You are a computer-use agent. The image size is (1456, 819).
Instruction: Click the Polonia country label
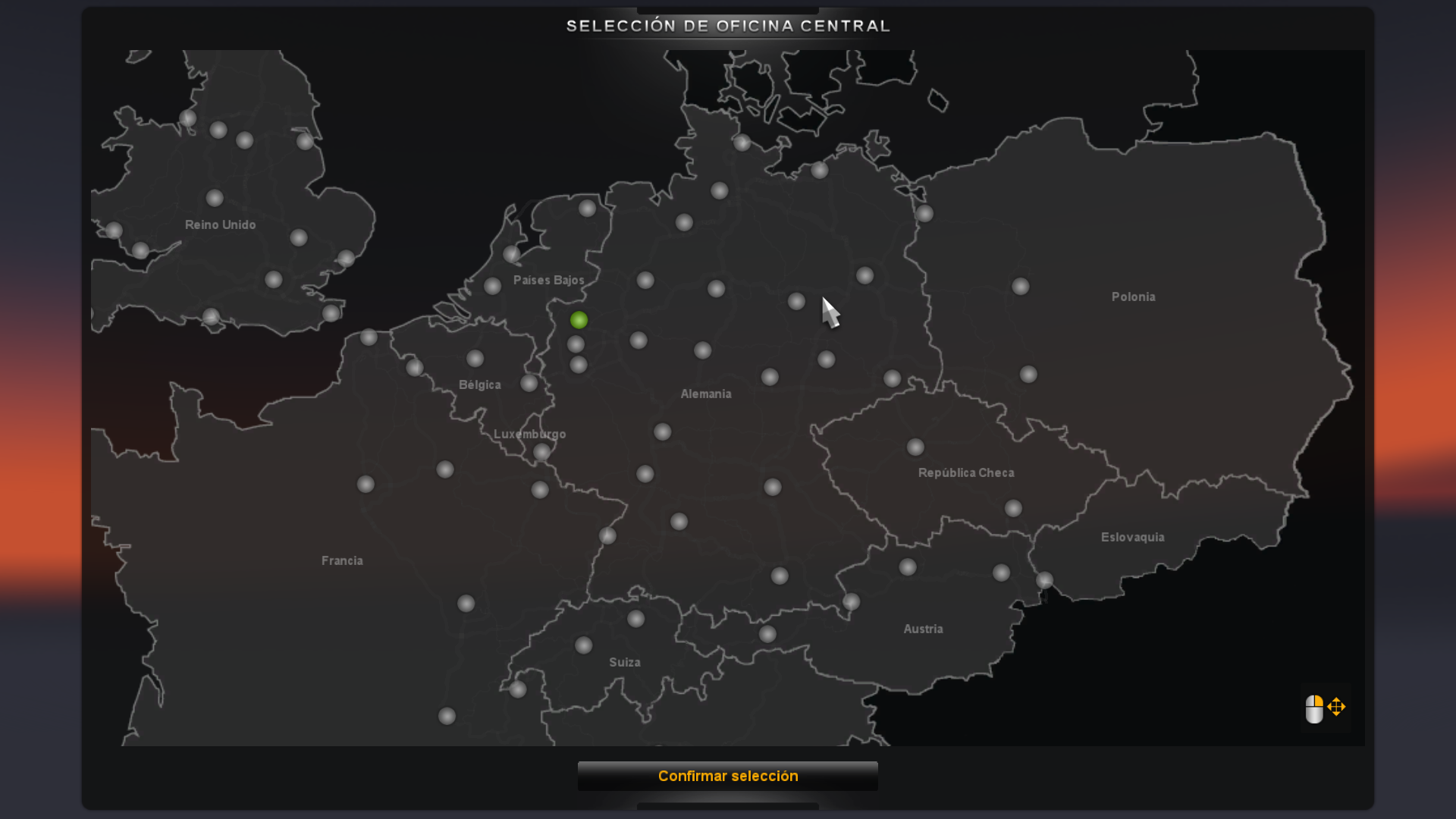1133,297
